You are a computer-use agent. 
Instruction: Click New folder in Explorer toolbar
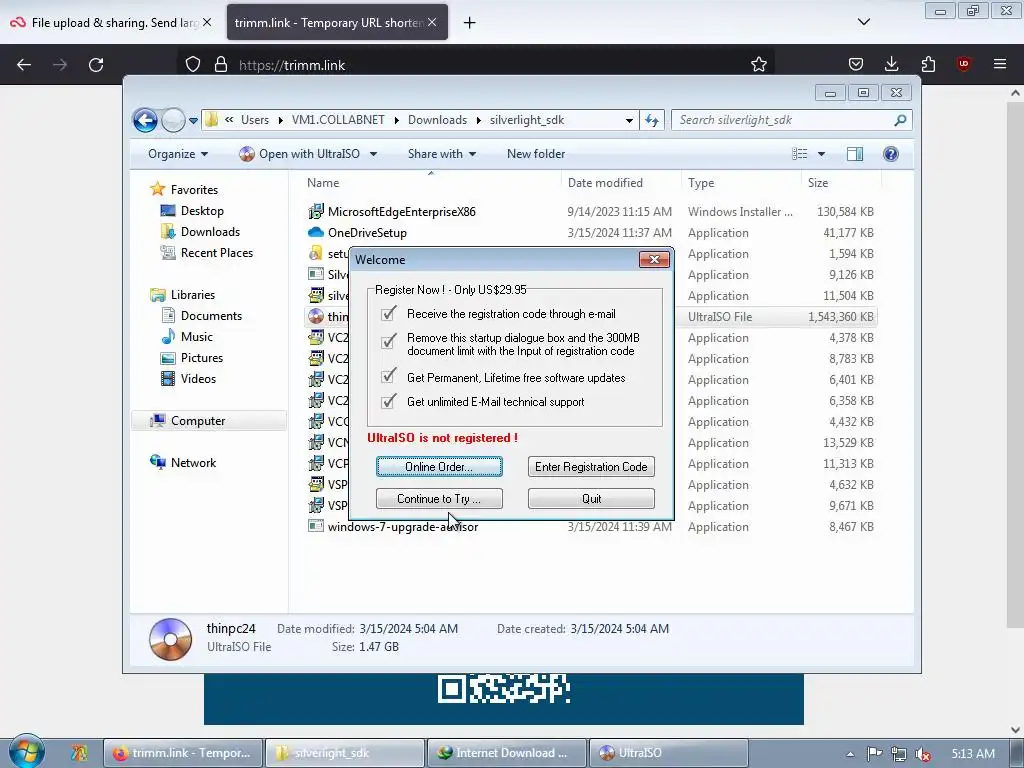(x=536, y=154)
